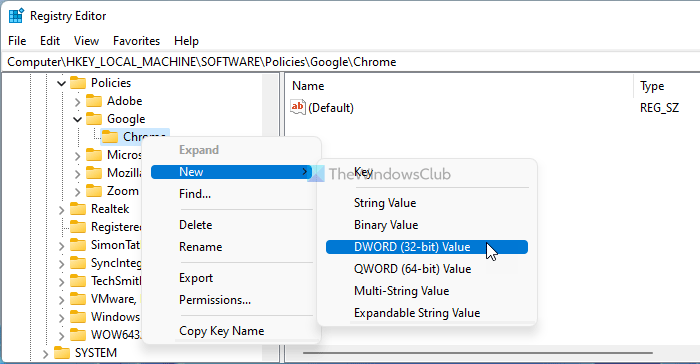Viewport: 700px width, 364px height.
Task: Choose New in the context menu
Action: 231,172
